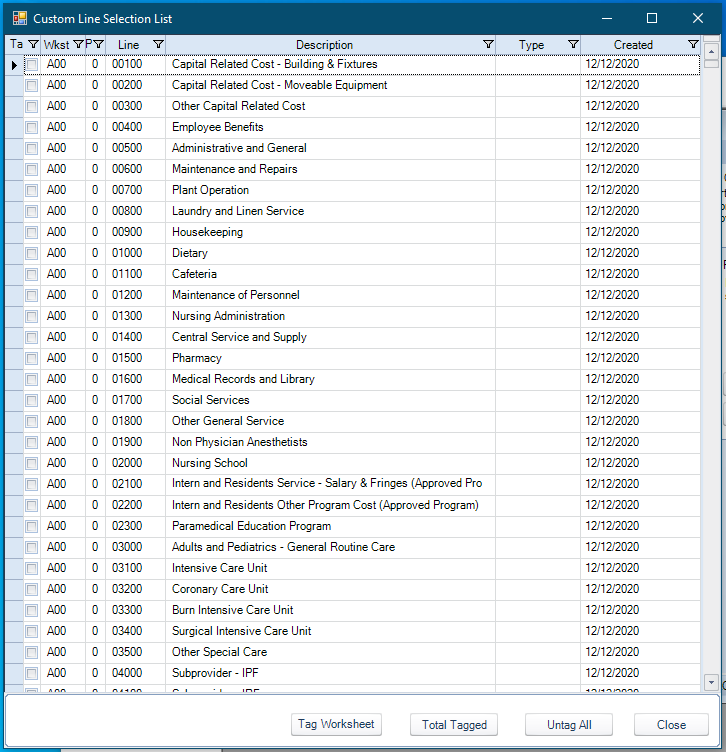Screen dimensions: 726x752
Task: Open the Created column filter
Action: click(x=693, y=45)
